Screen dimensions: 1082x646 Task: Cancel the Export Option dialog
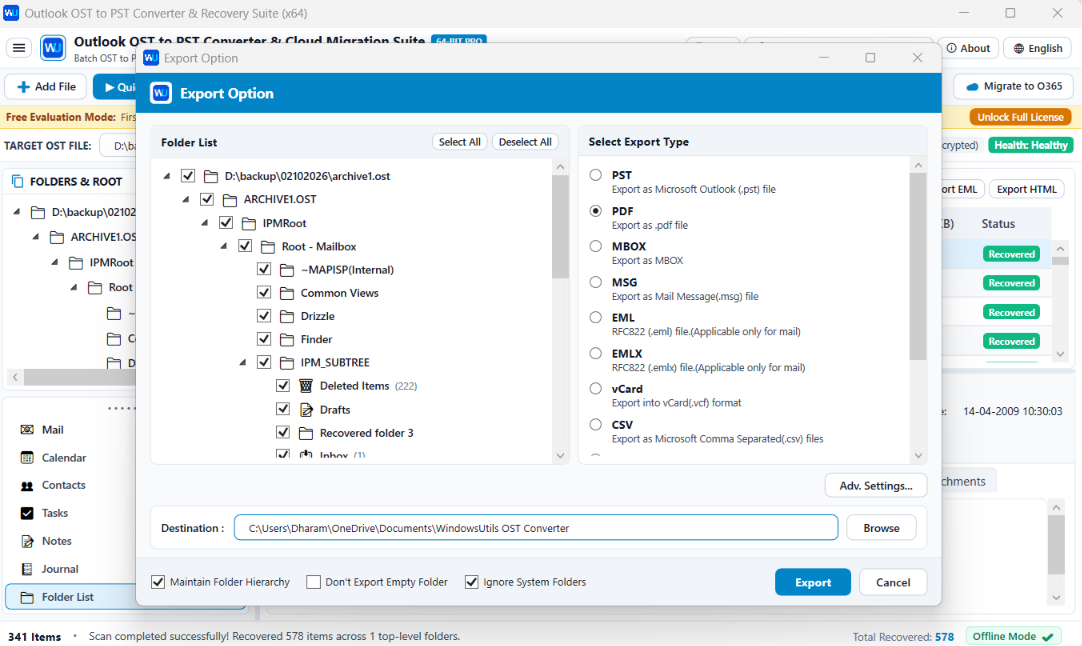pyautogui.click(x=893, y=583)
